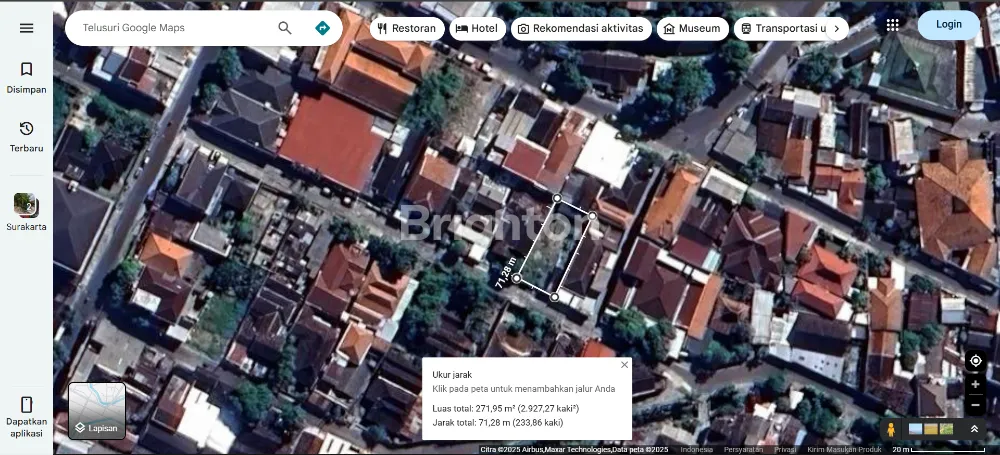
Task: Click the search magnifier icon
Action: pyautogui.click(x=285, y=28)
